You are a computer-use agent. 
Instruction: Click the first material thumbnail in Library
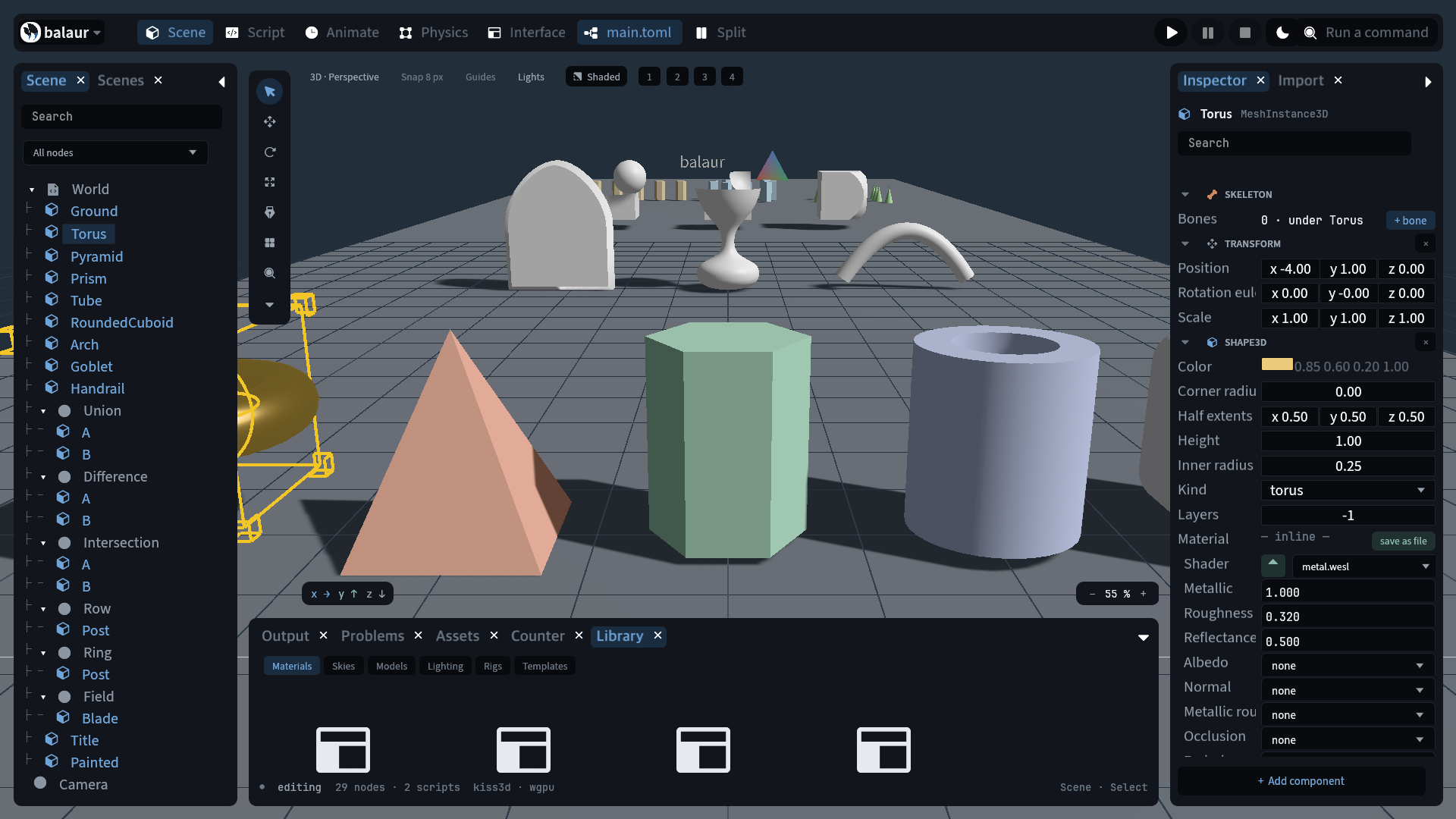coord(343,750)
